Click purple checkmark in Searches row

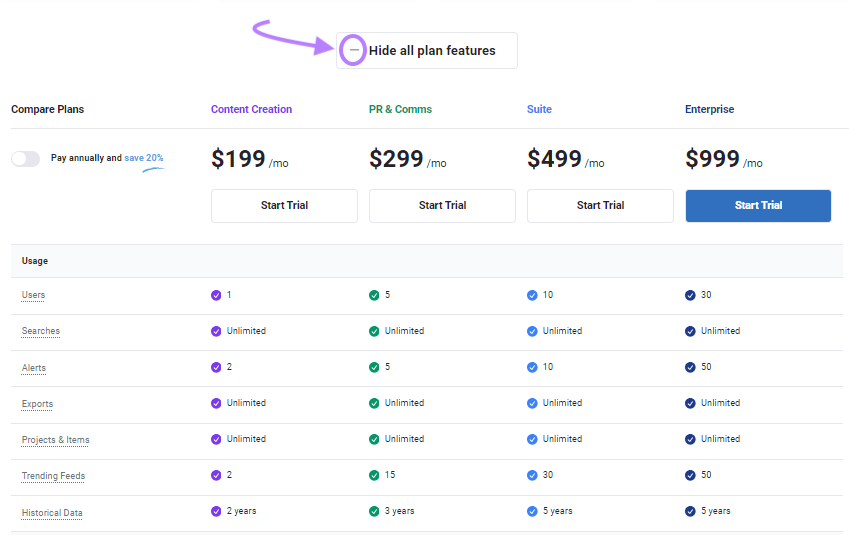click(216, 331)
